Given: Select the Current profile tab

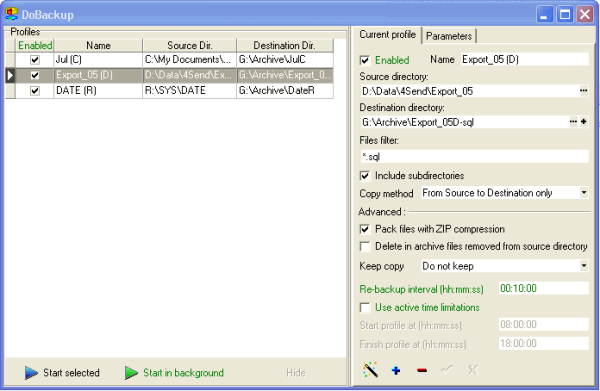Looking at the screenshot, I should 387,34.
